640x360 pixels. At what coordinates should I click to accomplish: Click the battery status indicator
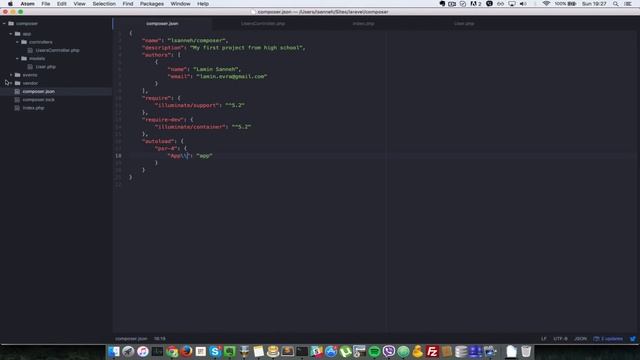566,4
